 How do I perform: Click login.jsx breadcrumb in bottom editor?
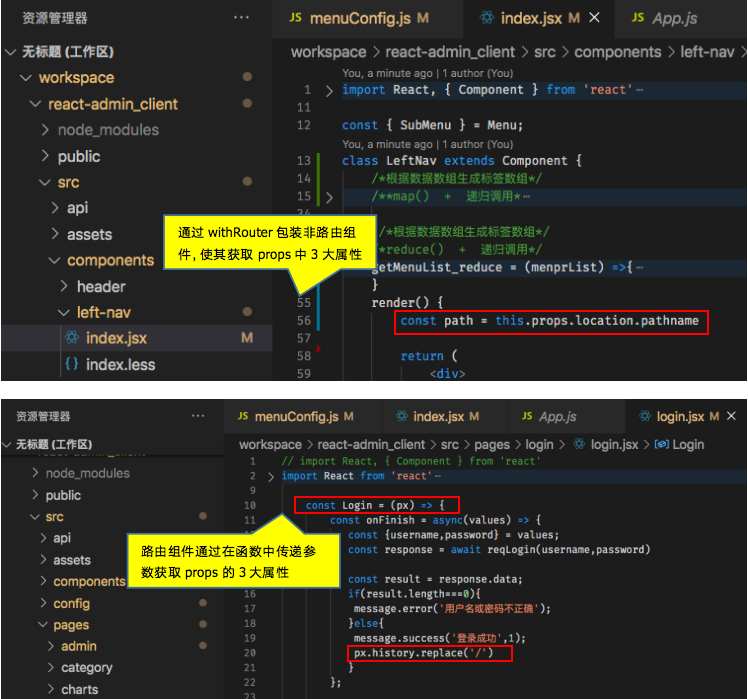[614, 444]
